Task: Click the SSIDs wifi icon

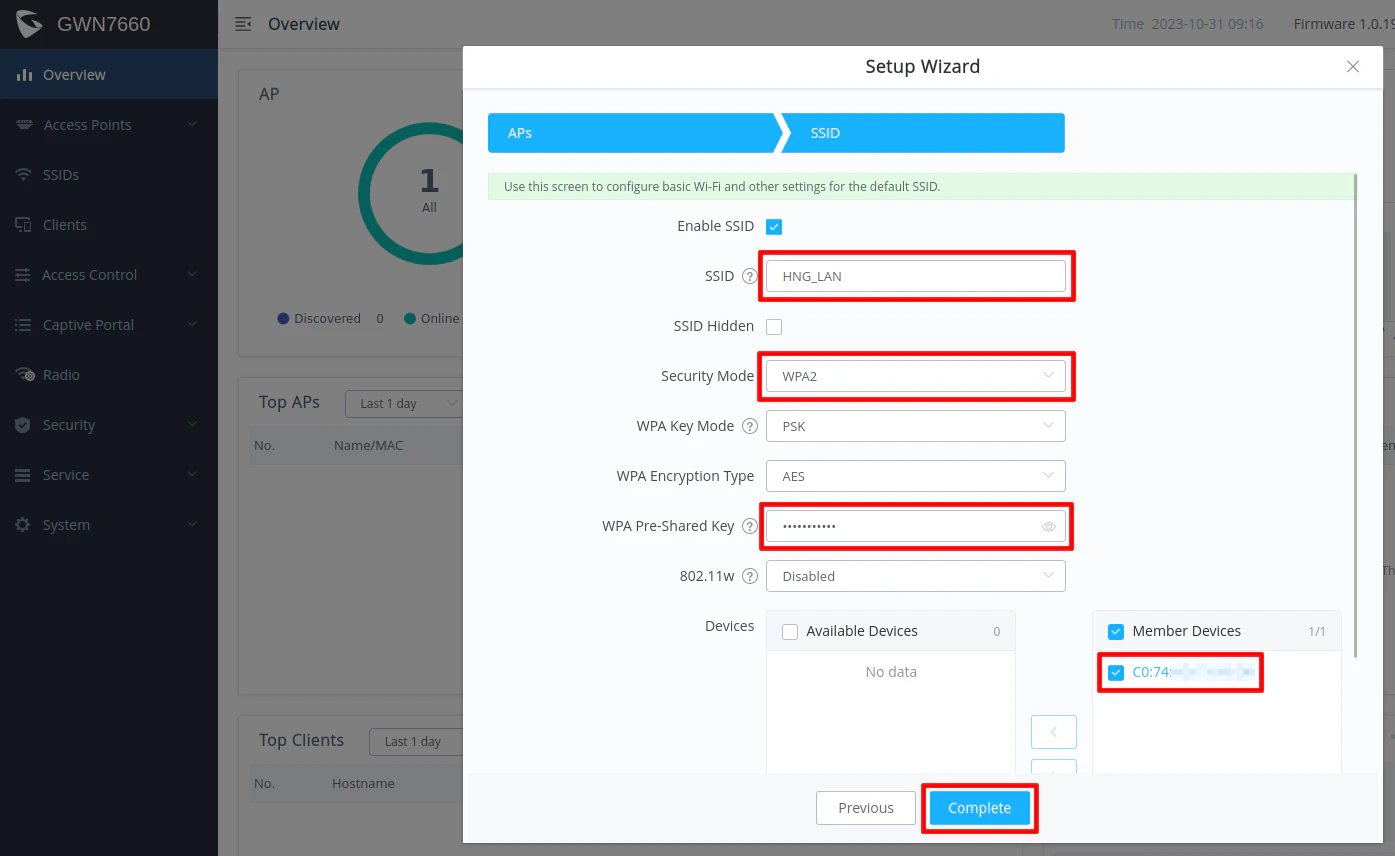Action: click(x=24, y=175)
